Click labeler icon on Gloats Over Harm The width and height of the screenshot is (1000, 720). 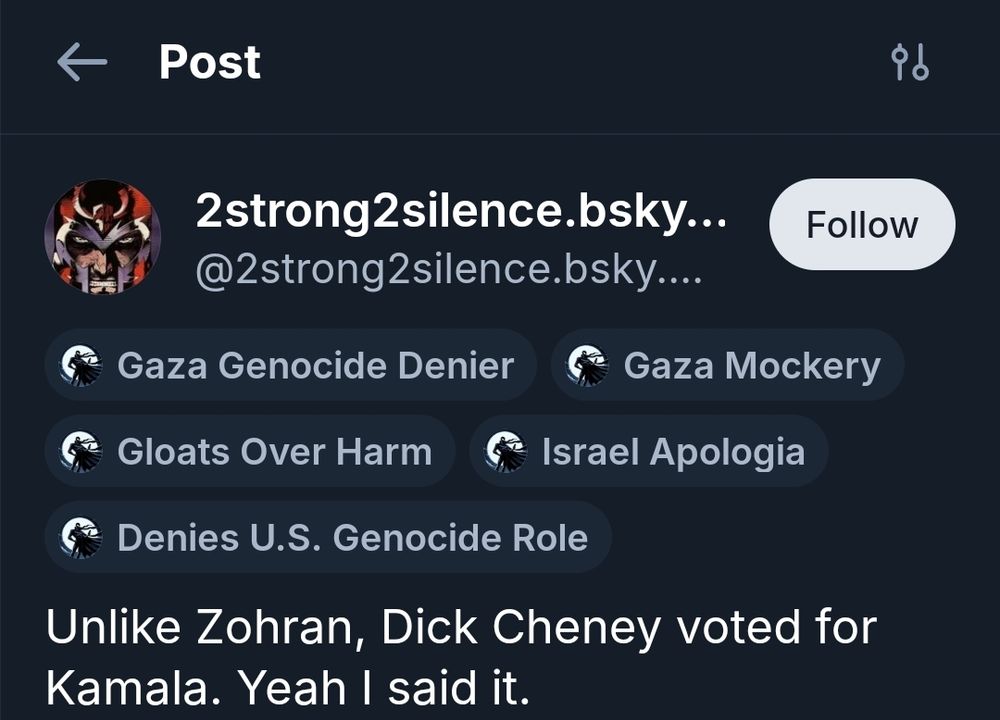(81, 452)
